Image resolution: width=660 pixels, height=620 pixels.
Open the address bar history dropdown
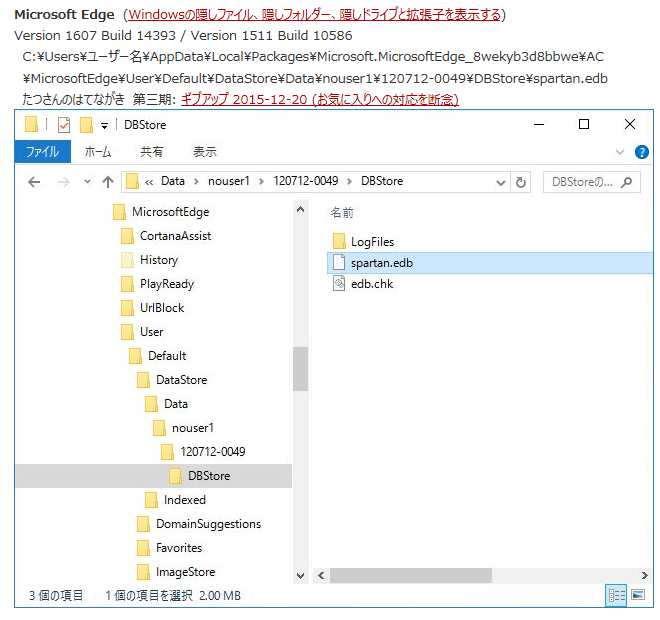click(x=500, y=182)
